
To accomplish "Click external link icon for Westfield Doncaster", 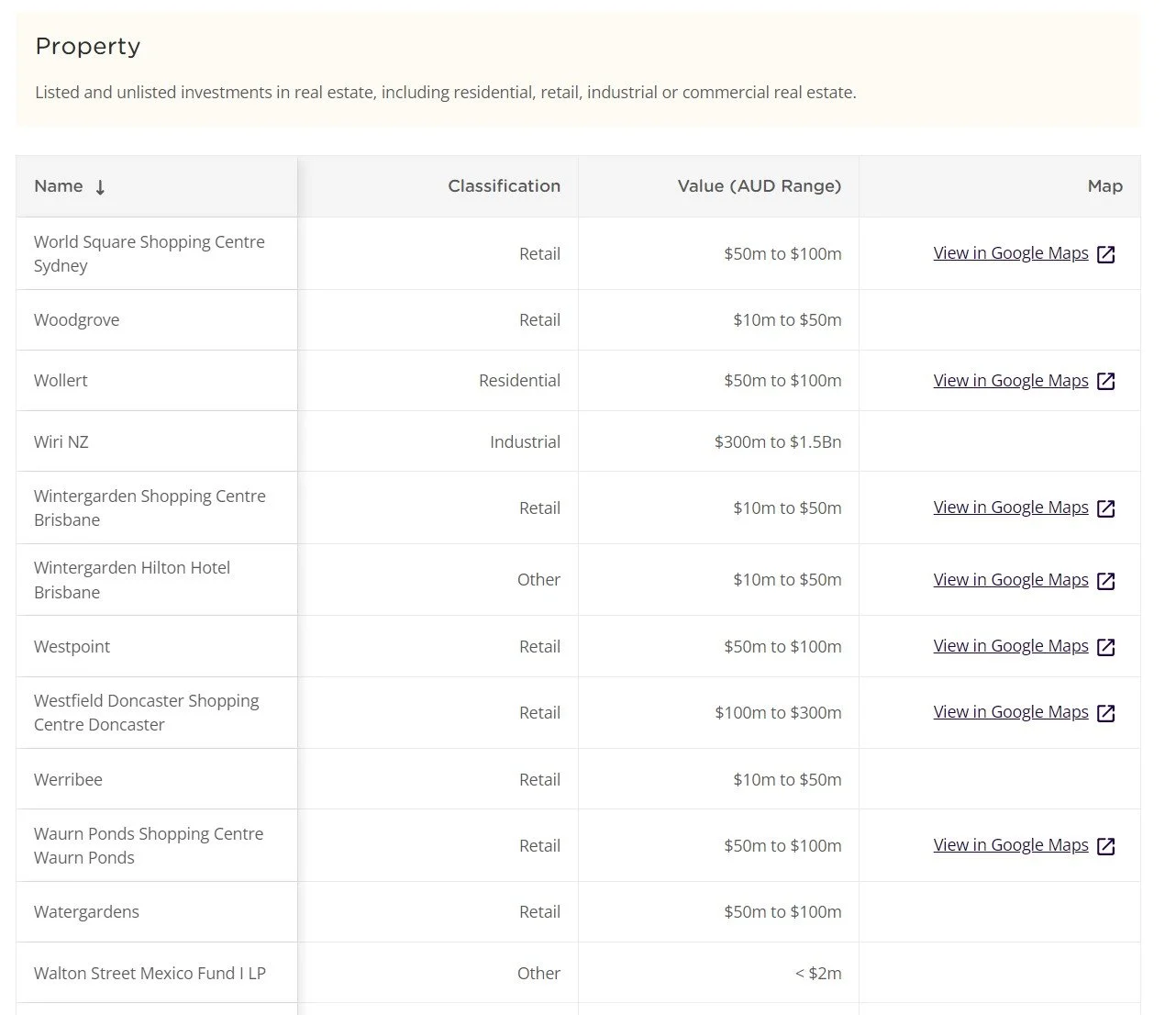I will point(1106,713).
